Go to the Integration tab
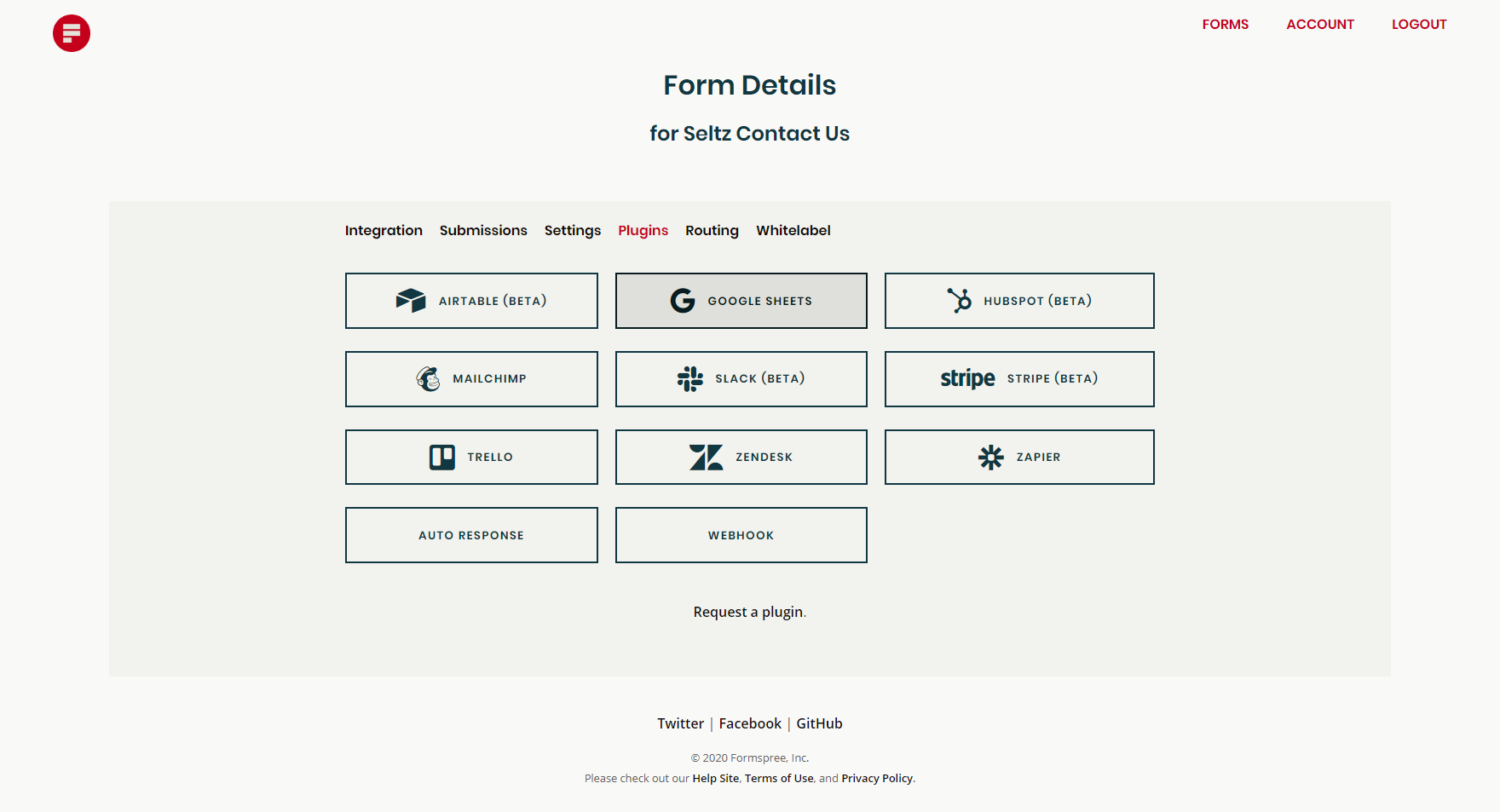The width and height of the screenshot is (1500, 812). click(384, 230)
